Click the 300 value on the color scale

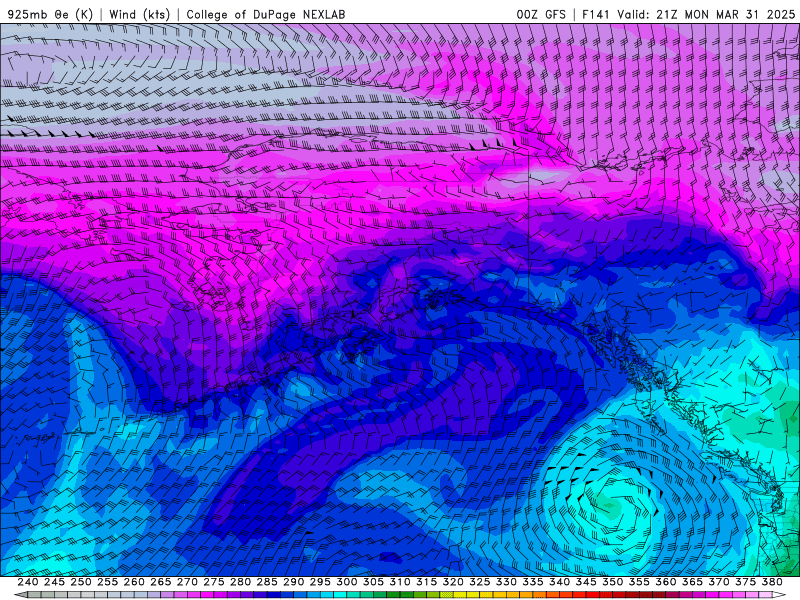coord(346,582)
